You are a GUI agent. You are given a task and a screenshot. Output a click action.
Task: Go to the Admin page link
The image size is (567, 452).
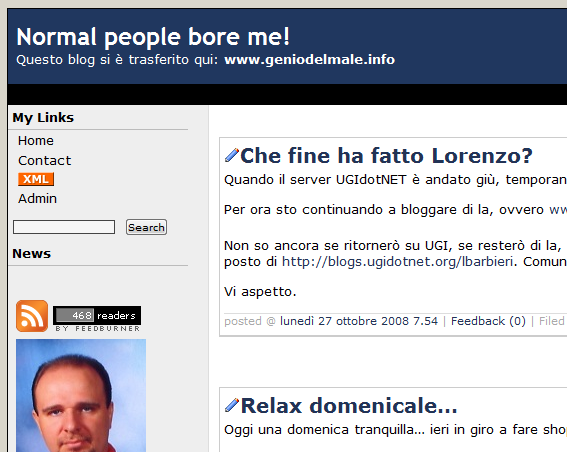click(x=38, y=199)
